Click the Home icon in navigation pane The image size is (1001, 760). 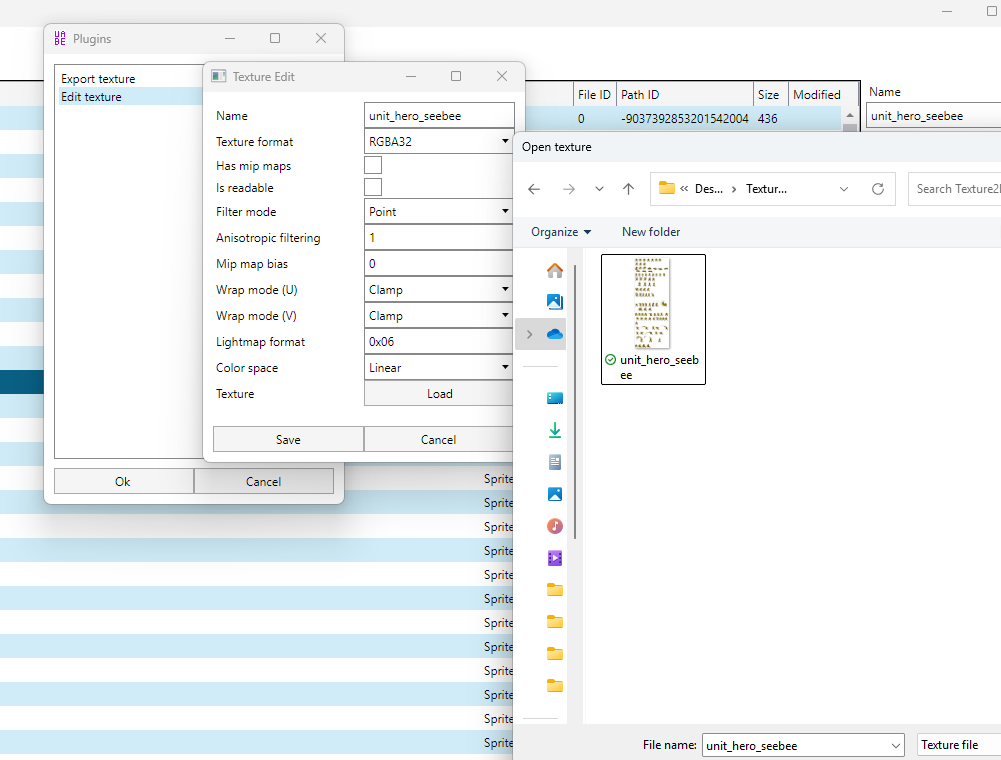[555, 270]
